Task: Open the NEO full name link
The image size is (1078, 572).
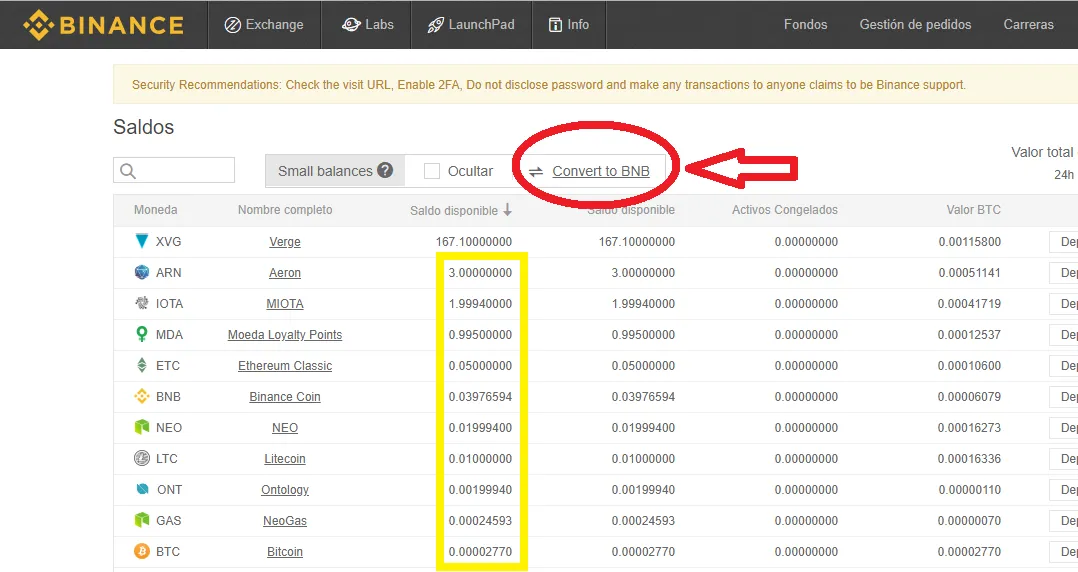Action: tap(285, 428)
